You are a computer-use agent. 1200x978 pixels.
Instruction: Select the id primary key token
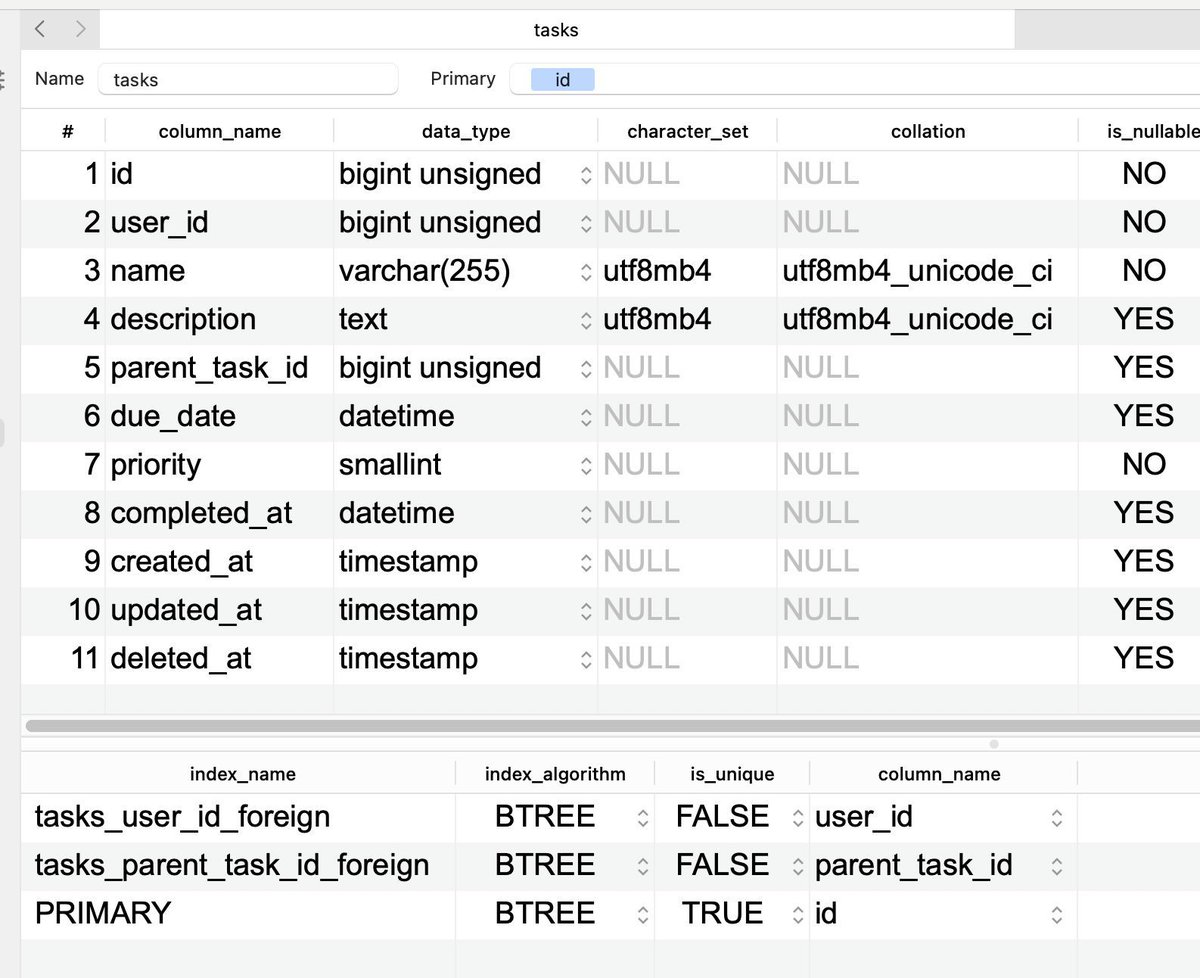pos(562,79)
